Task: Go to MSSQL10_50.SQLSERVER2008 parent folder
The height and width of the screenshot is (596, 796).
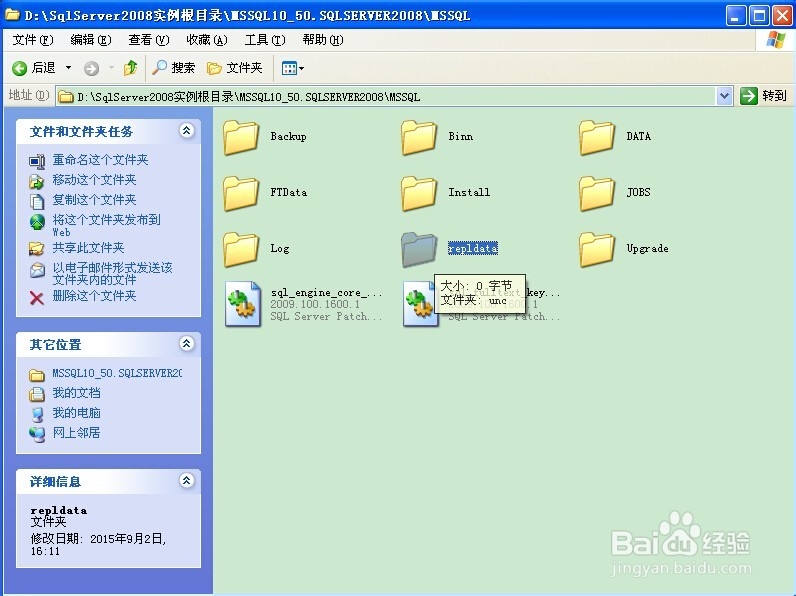Action: click(x=117, y=374)
